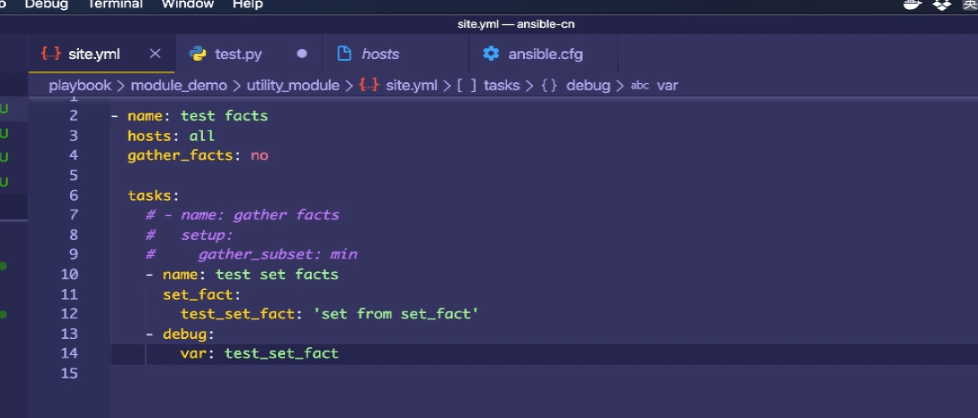Screen dimensions: 978x418
Task: Open the Terminal menu
Action: pos(115,4)
